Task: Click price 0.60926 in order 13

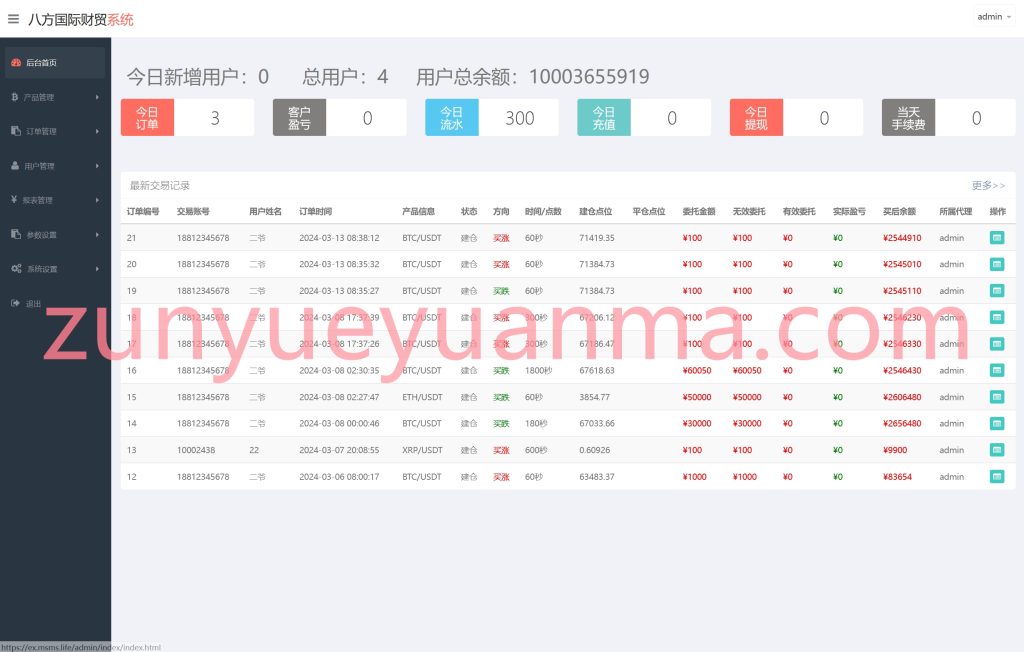Action: [x=595, y=450]
